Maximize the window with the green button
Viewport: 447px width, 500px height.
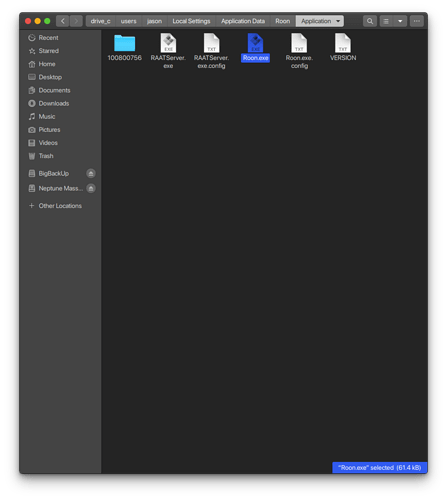(47, 21)
